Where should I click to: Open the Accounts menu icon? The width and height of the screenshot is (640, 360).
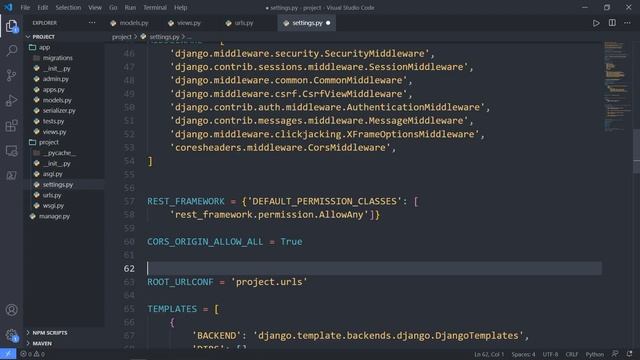[x=11, y=310]
